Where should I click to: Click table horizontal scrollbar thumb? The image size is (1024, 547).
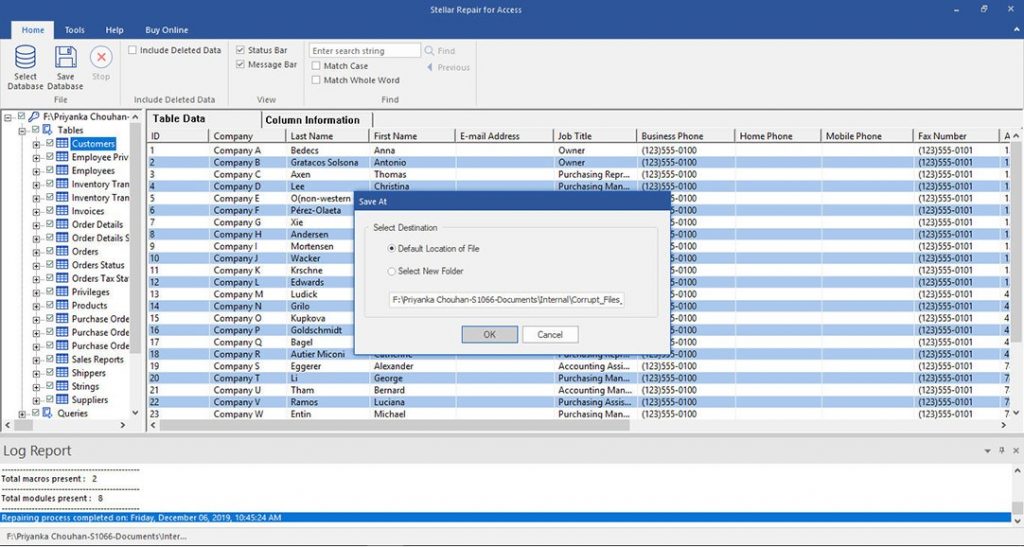(394, 425)
